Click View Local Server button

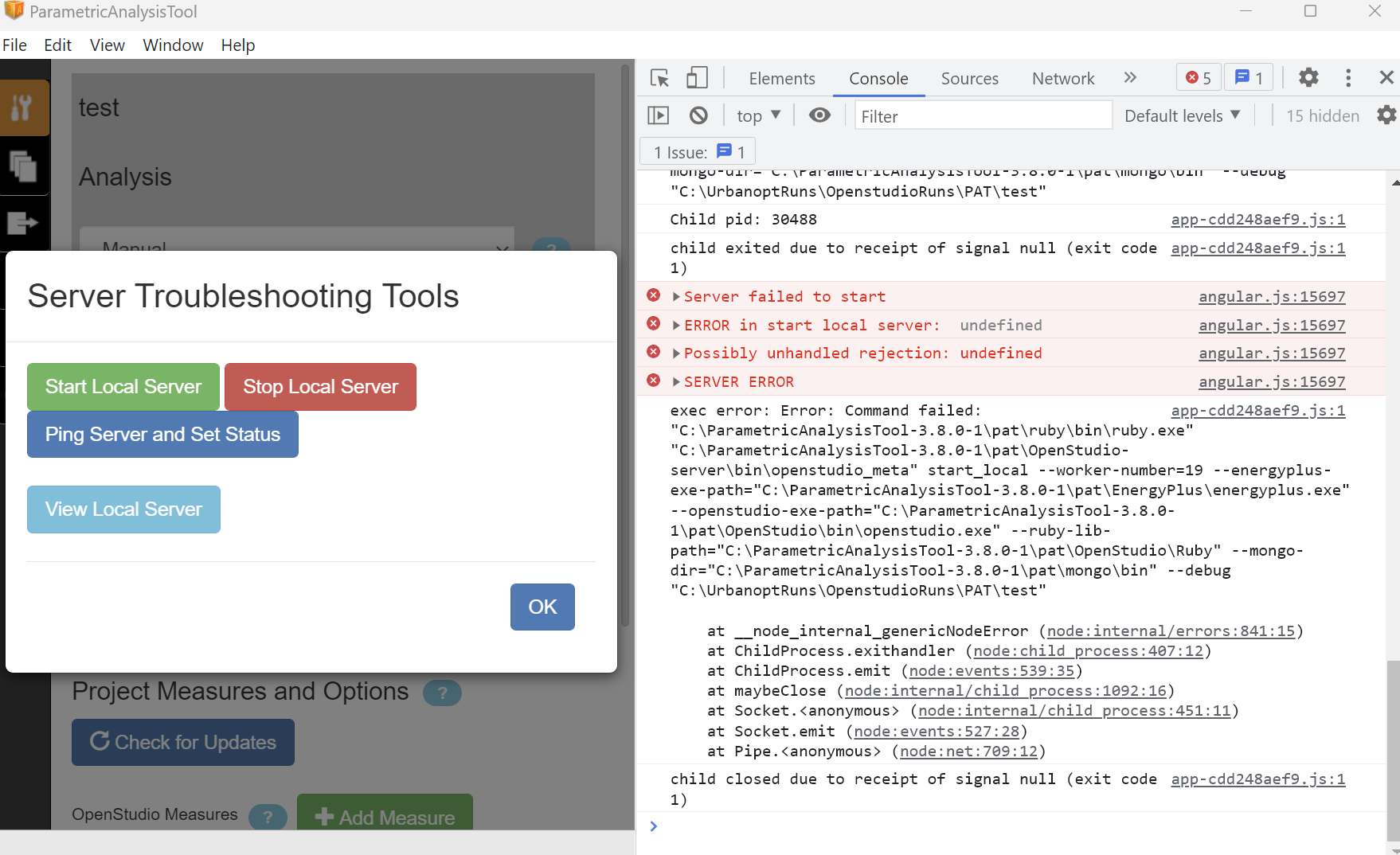[123, 509]
